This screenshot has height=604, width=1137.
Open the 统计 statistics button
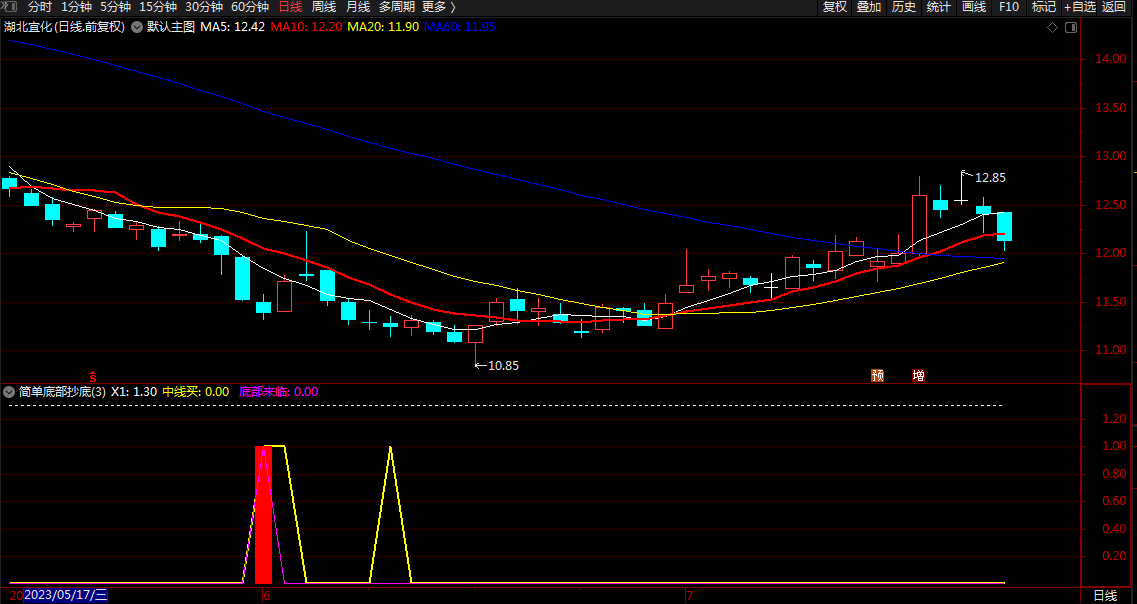click(x=938, y=7)
